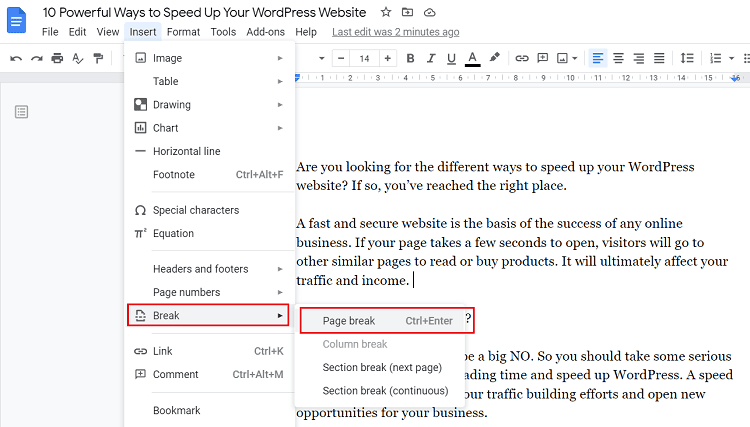The image size is (750, 427).
Task: Click the right indent ruler marker
Action: [735, 78]
